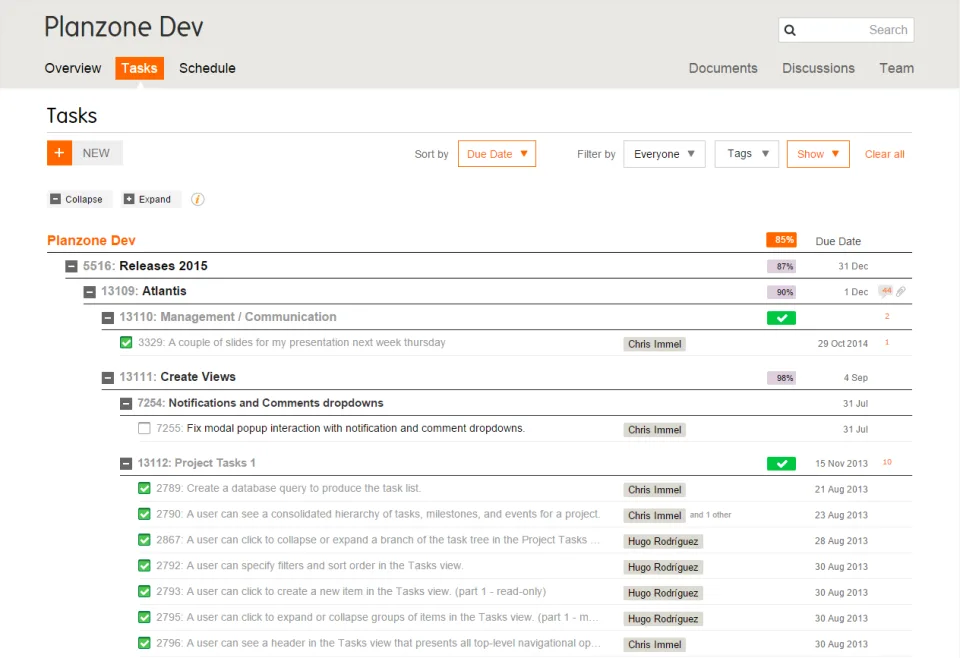The width and height of the screenshot is (960, 658).
Task: Open the info icon beside Expand
Action: click(197, 199)
